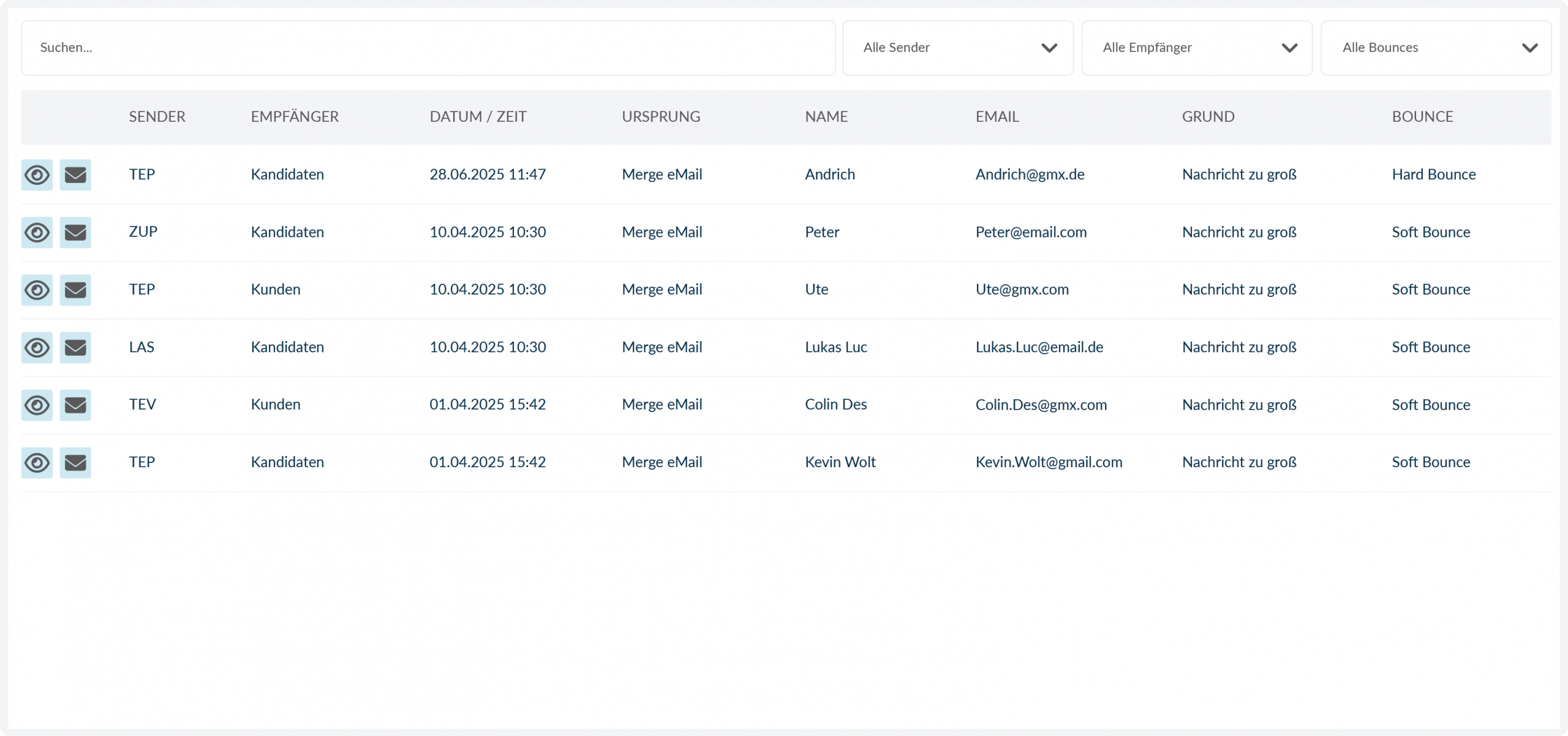Viewport: 1568px width, 736px height.
Task: Click the eye icon for Kevin Wolt
Action: pos(37,463)
